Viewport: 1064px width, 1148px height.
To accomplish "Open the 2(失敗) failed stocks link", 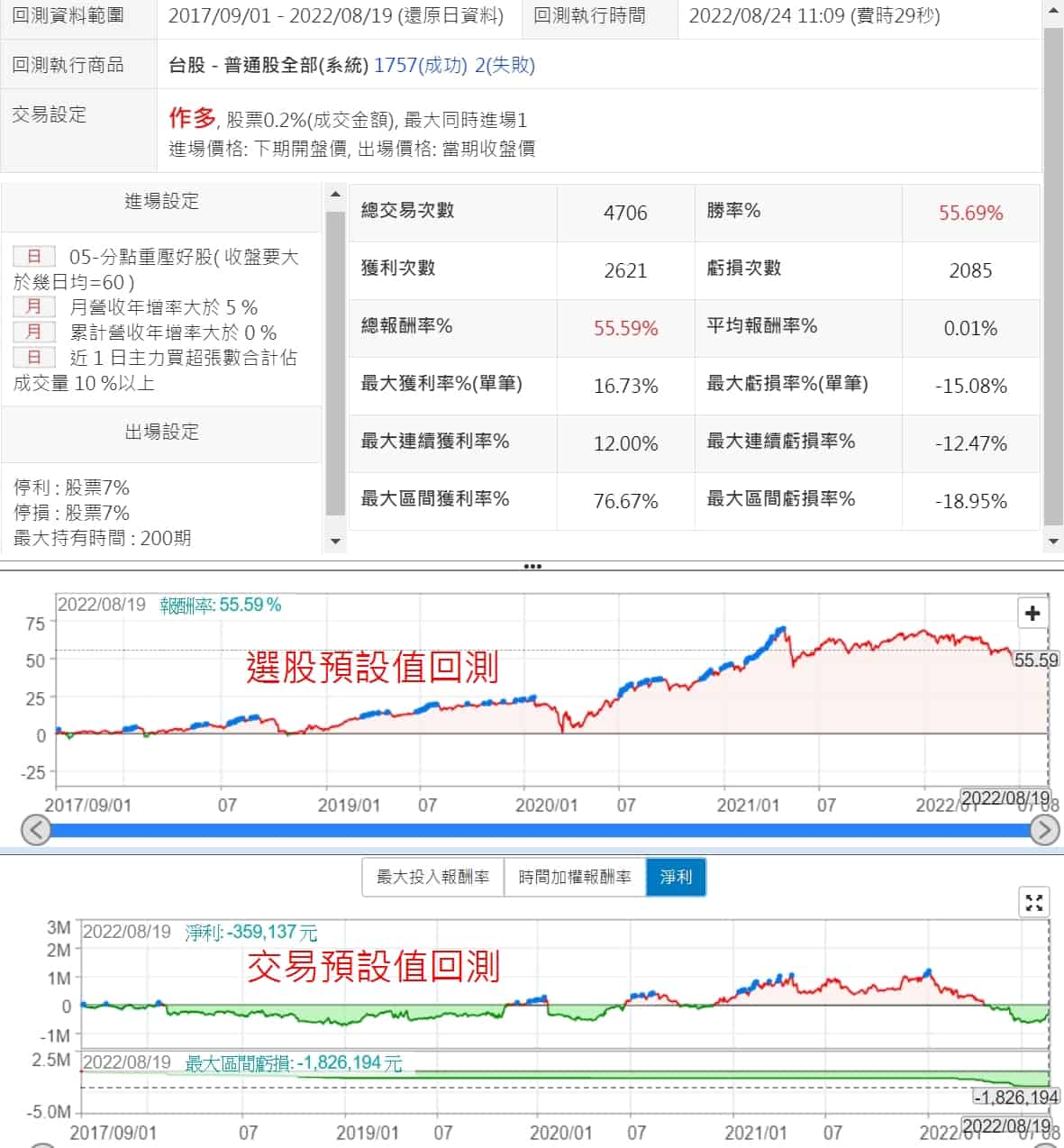I will click(x=505, y=65).
